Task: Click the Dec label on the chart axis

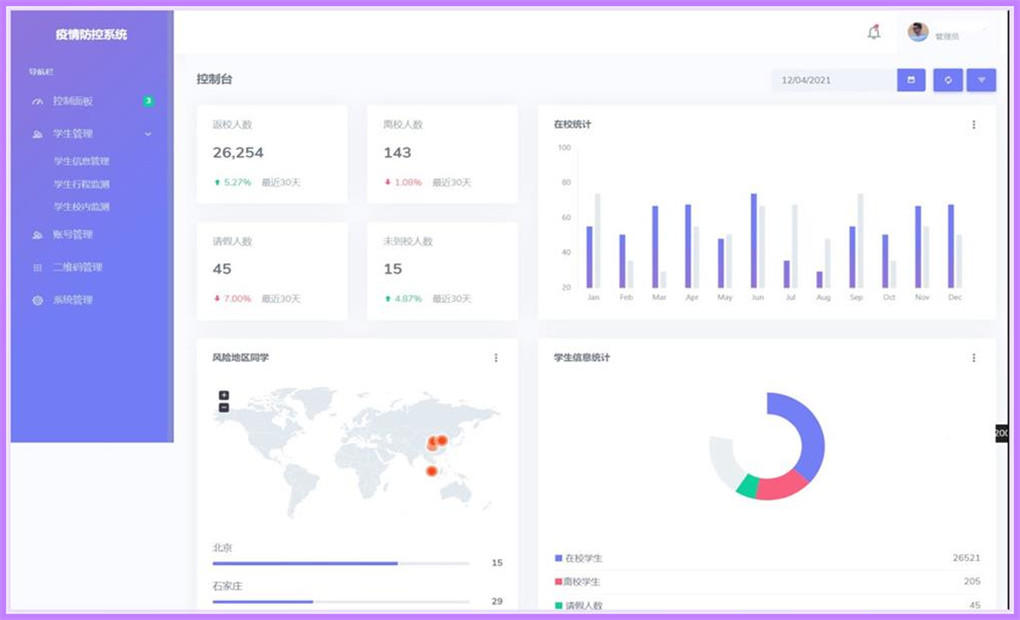Action: coord(954,297)
